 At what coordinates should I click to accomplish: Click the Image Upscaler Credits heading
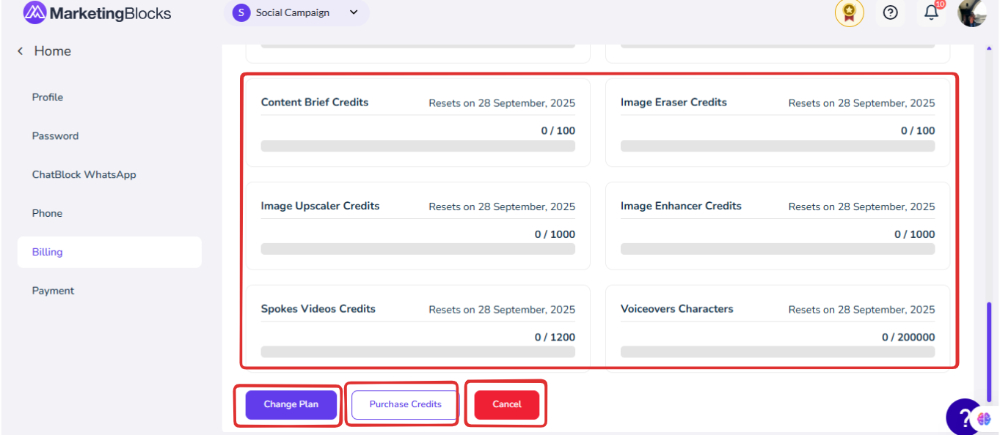(320, 206)
